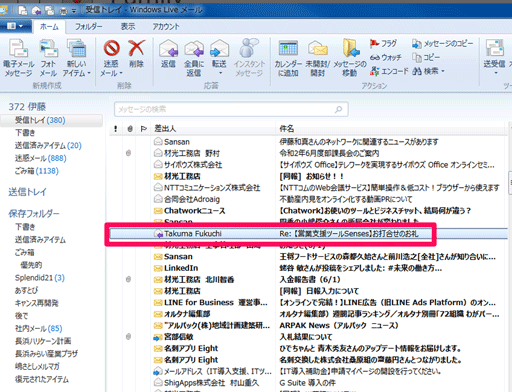Open the NTTコミュニケーションズ message

tap(307, 188)
